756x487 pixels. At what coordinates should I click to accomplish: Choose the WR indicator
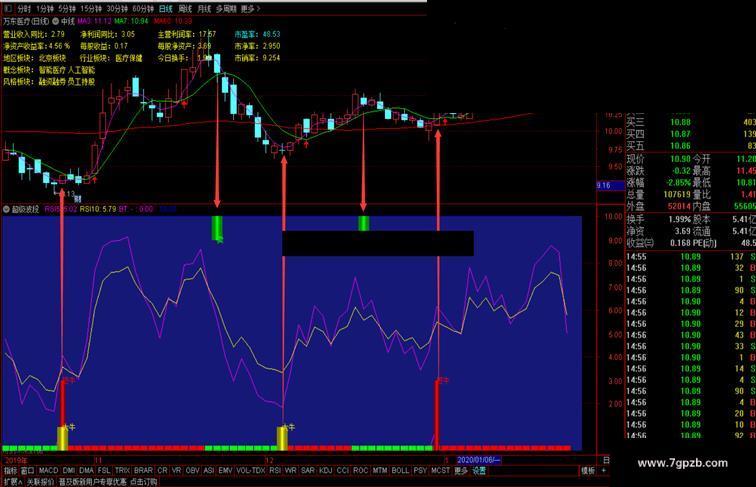pos(291,471)
